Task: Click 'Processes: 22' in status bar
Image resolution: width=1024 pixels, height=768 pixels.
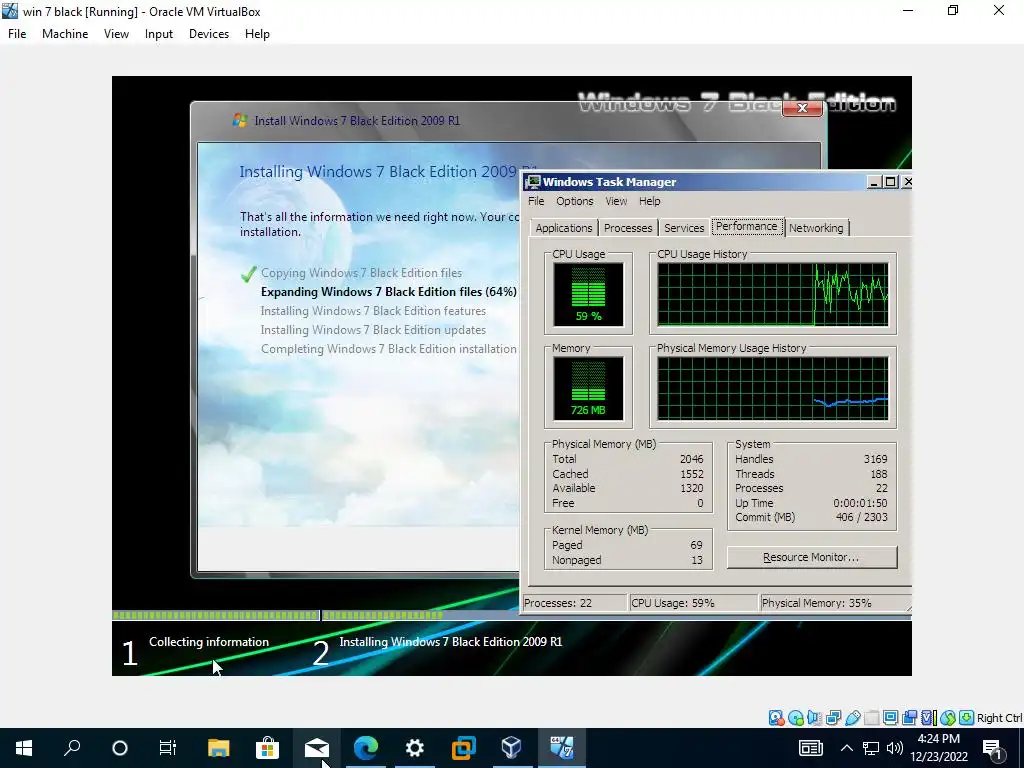Action: tap(558, 603)
